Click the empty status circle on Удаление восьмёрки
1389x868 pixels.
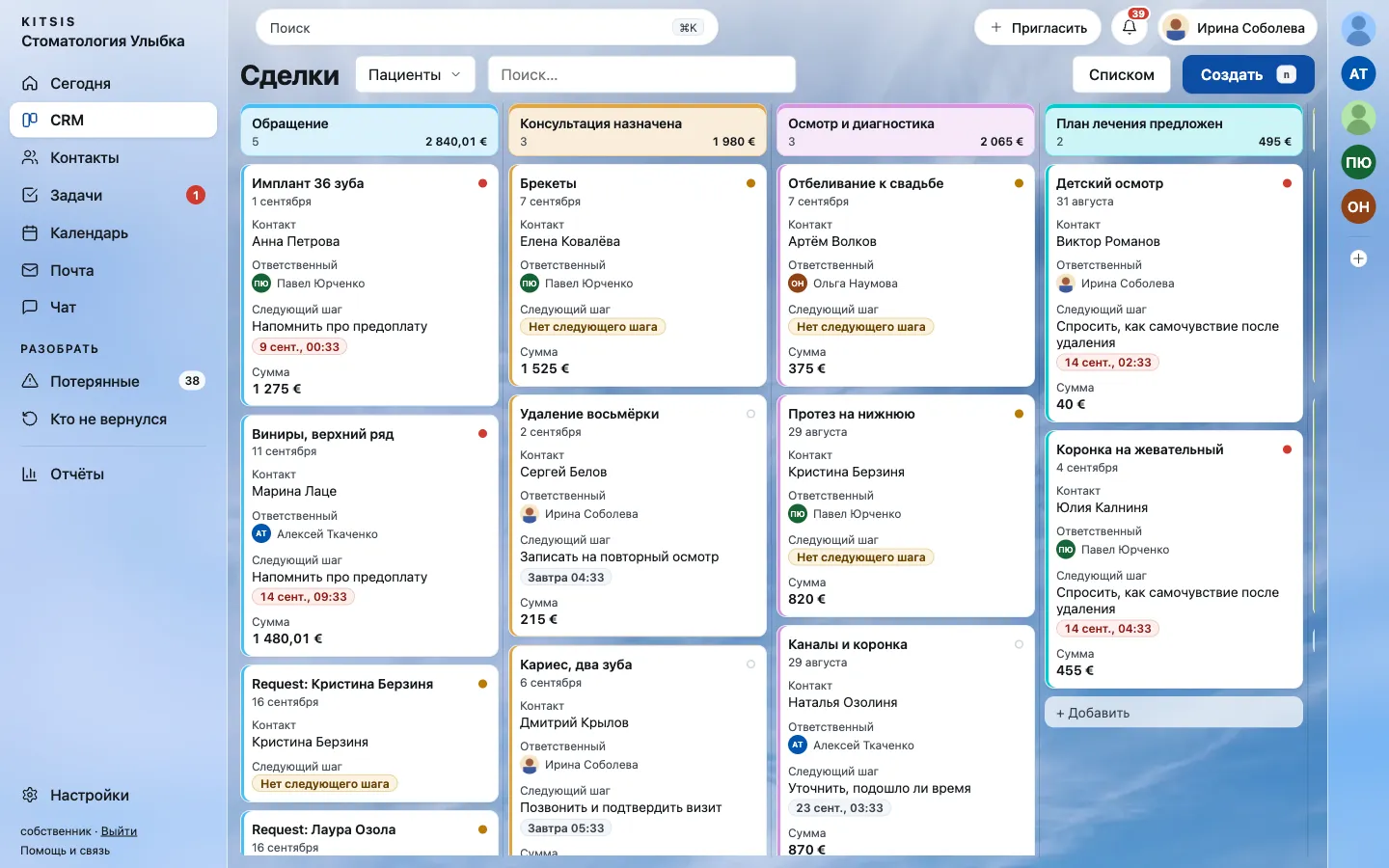[x=750, y=414]
